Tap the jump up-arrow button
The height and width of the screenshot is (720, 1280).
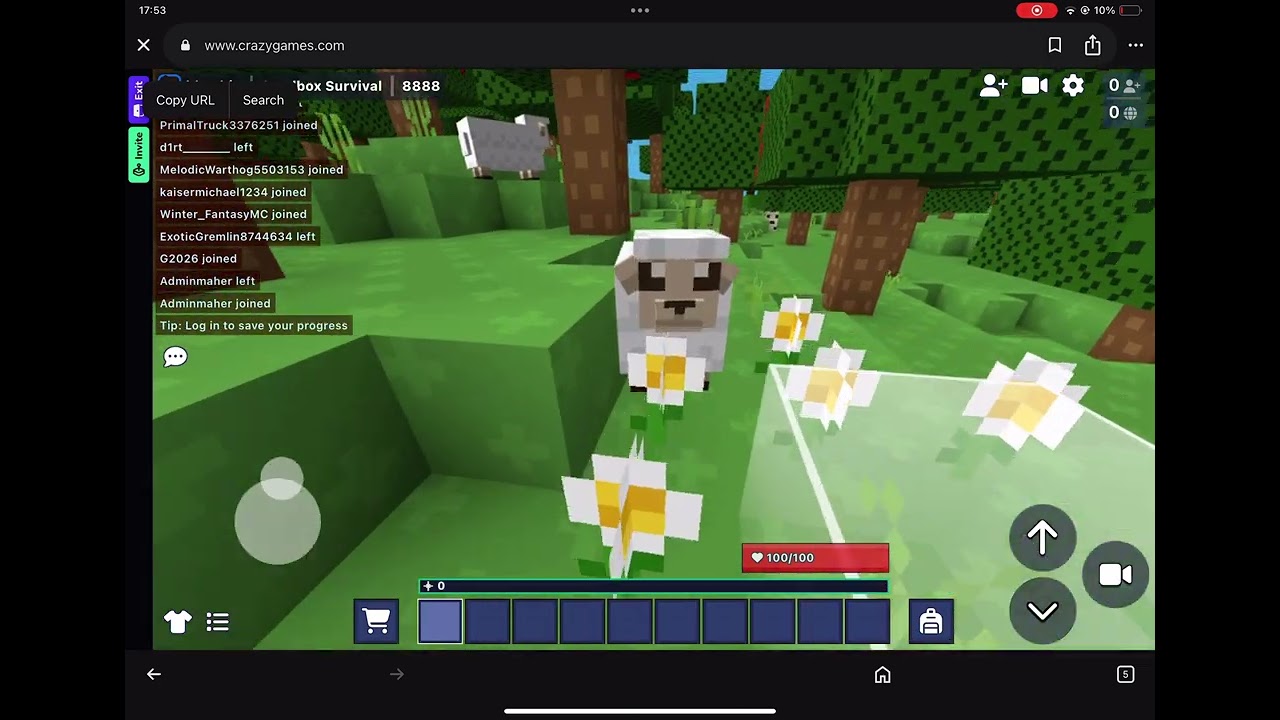point(1043,538)
